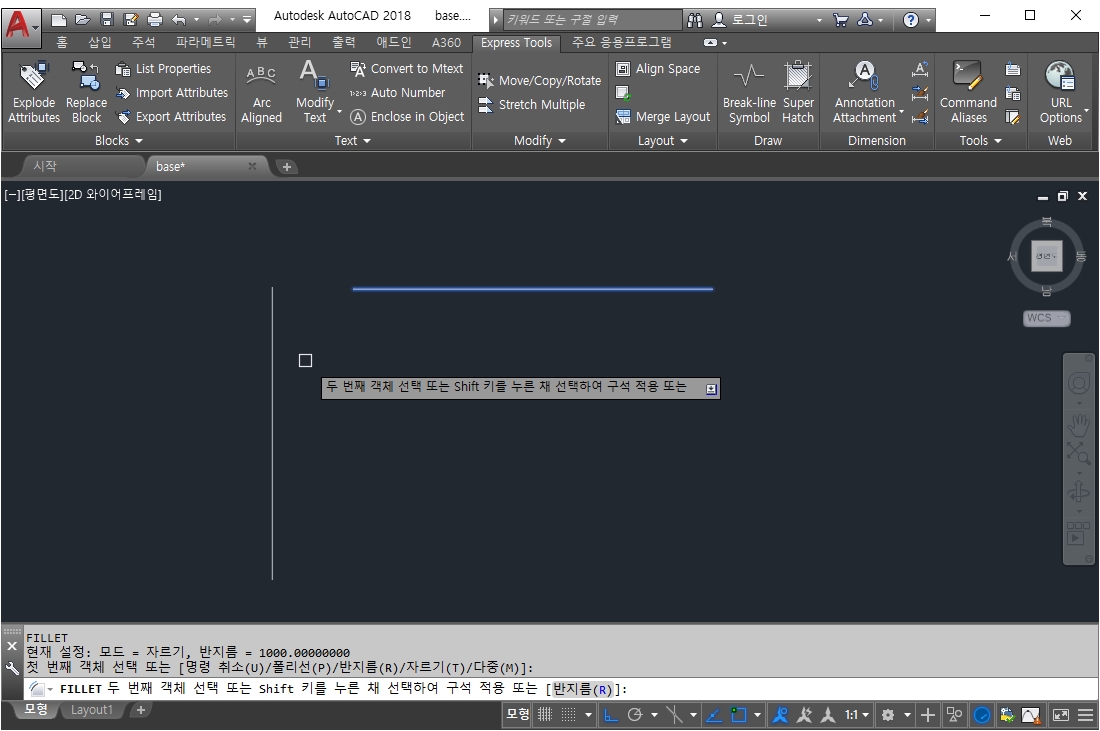Image resolution: width=1100 pixels, height=731 pixels.
Task: Click the Import Attributes tool
Action: [172, 93]
